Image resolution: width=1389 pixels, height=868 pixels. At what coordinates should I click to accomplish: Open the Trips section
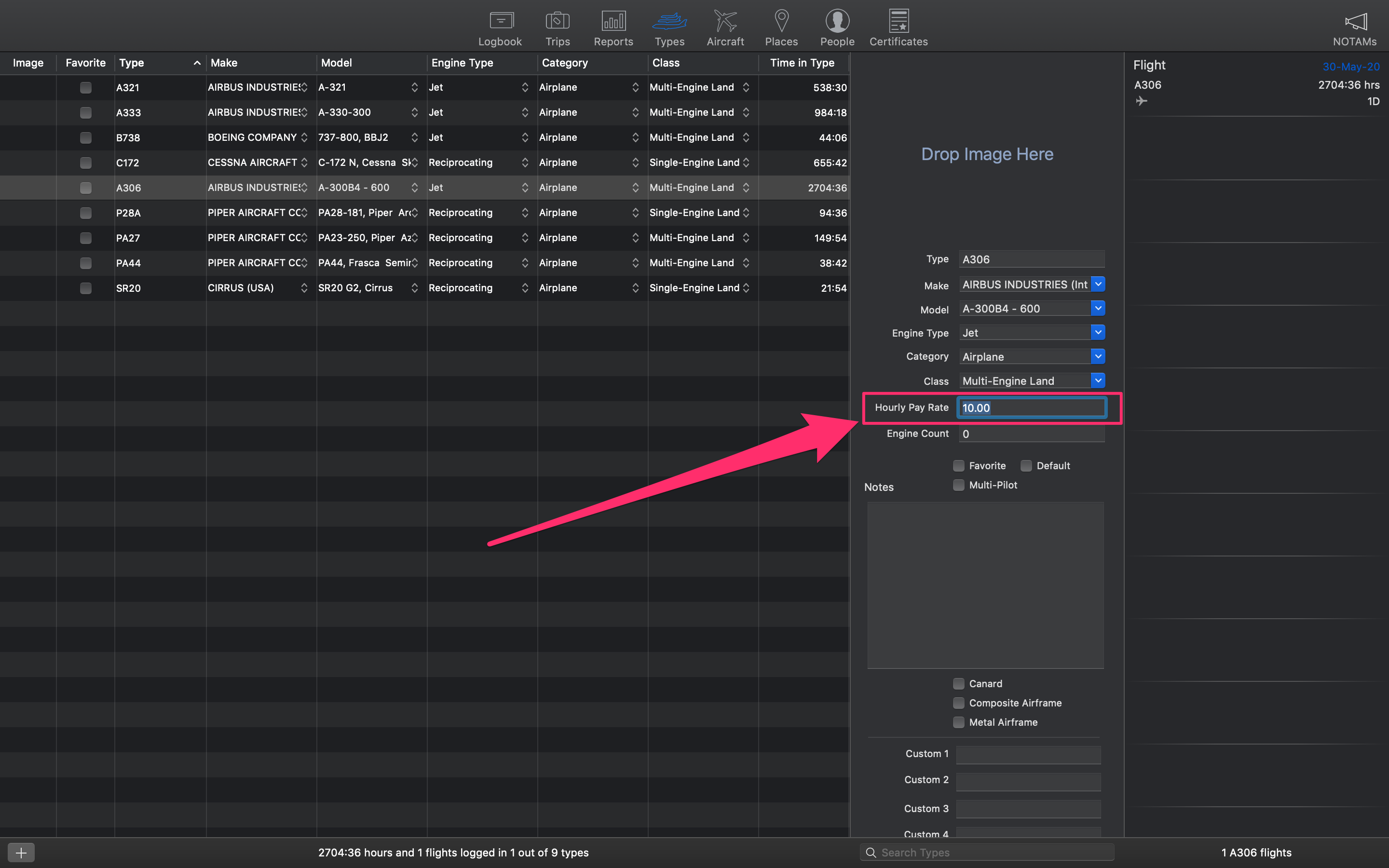558,27
